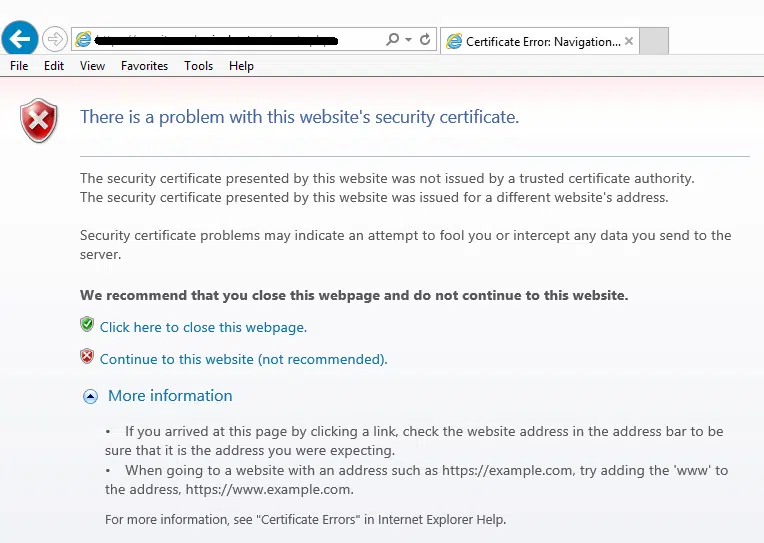
Task: Open the View menu
Action: tap(92, 66)
